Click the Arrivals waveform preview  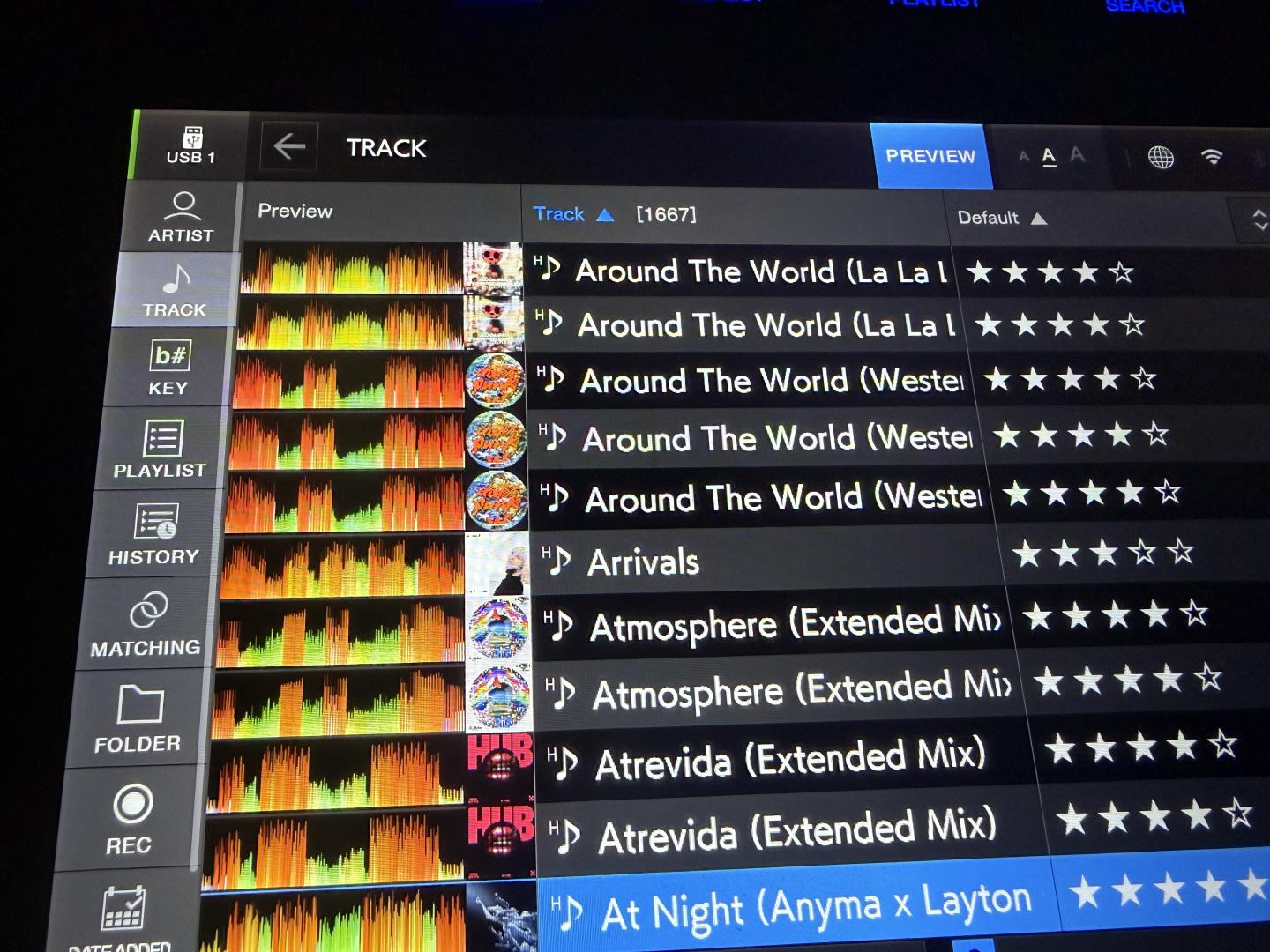(342, 566)
